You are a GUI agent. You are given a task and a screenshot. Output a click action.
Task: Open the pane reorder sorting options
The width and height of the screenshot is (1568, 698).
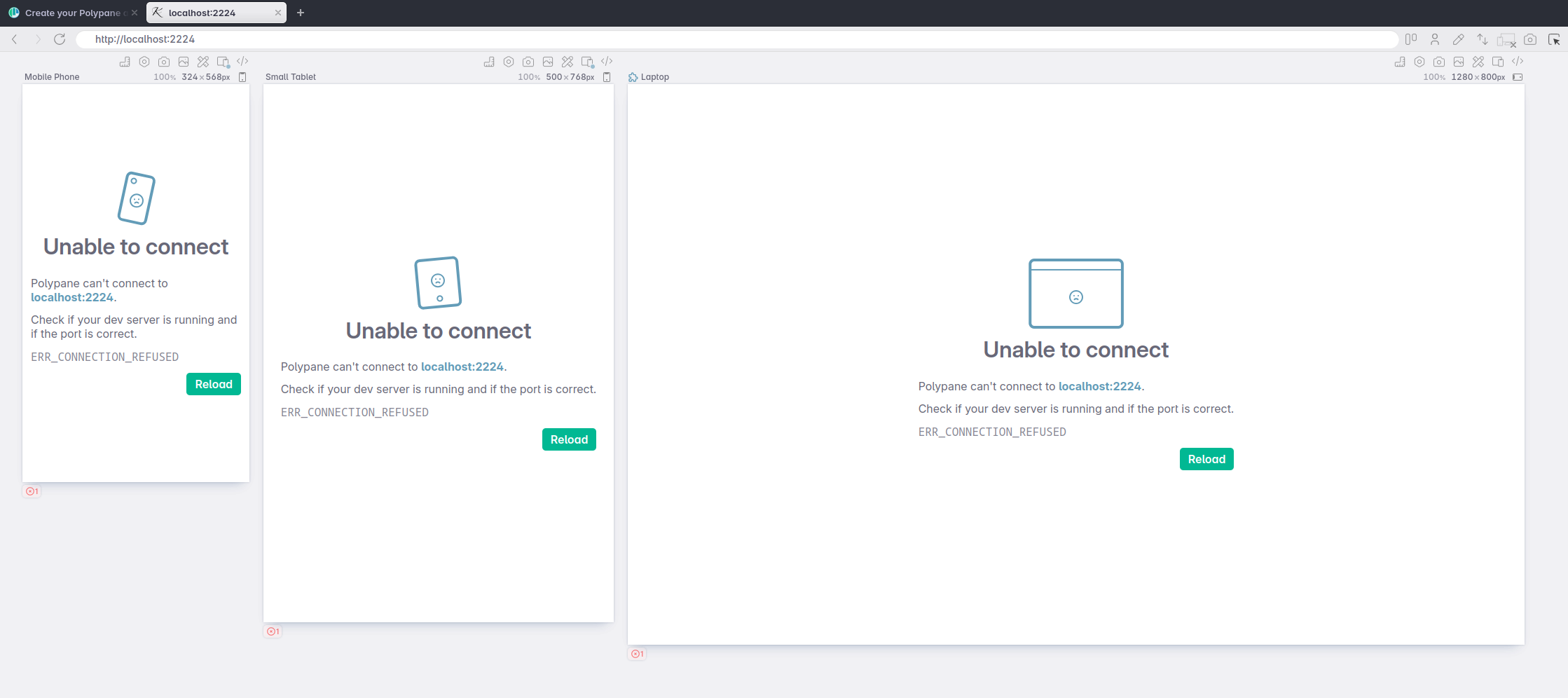click(1483, 39)
